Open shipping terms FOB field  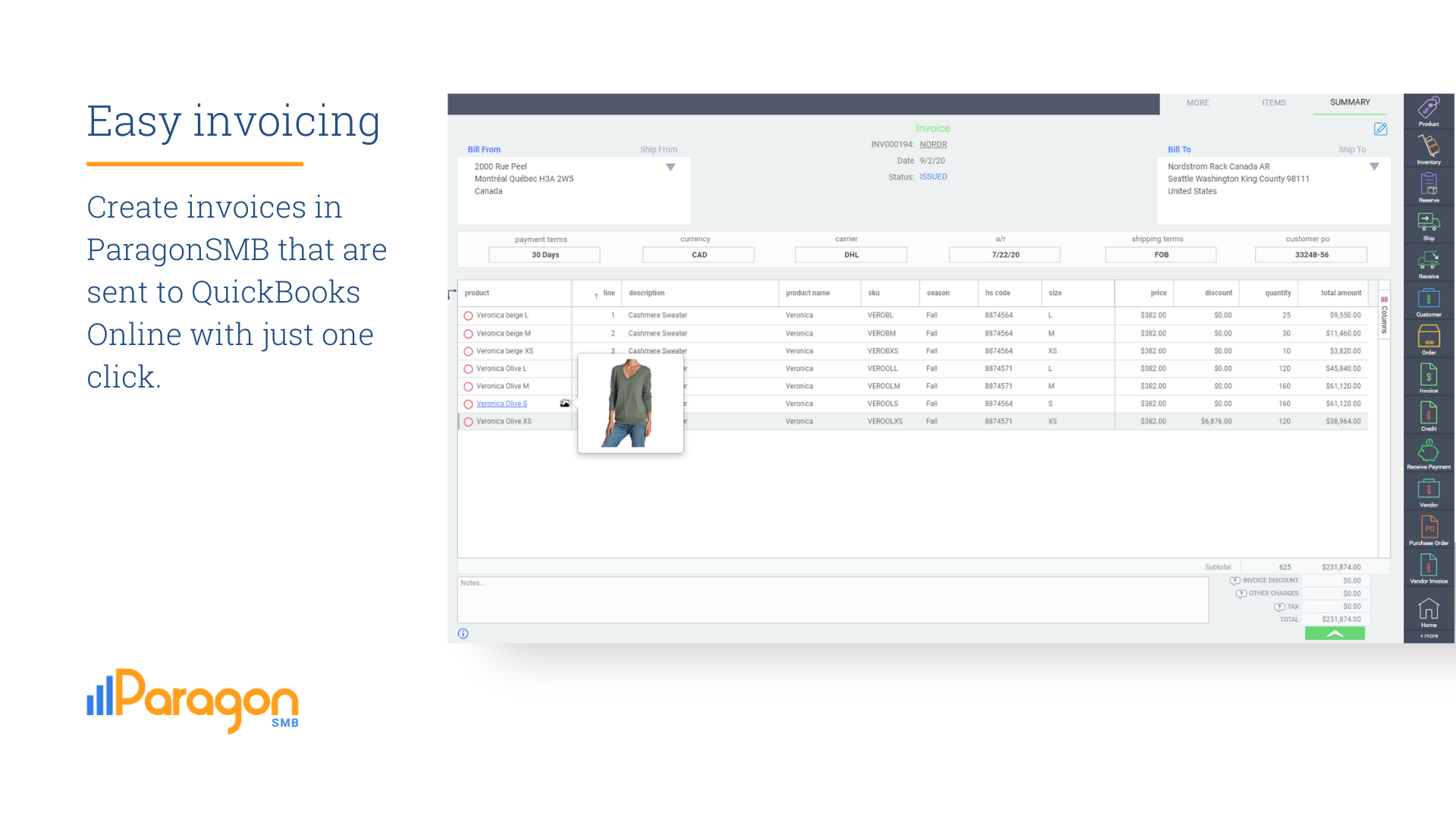coord(1161,255)
